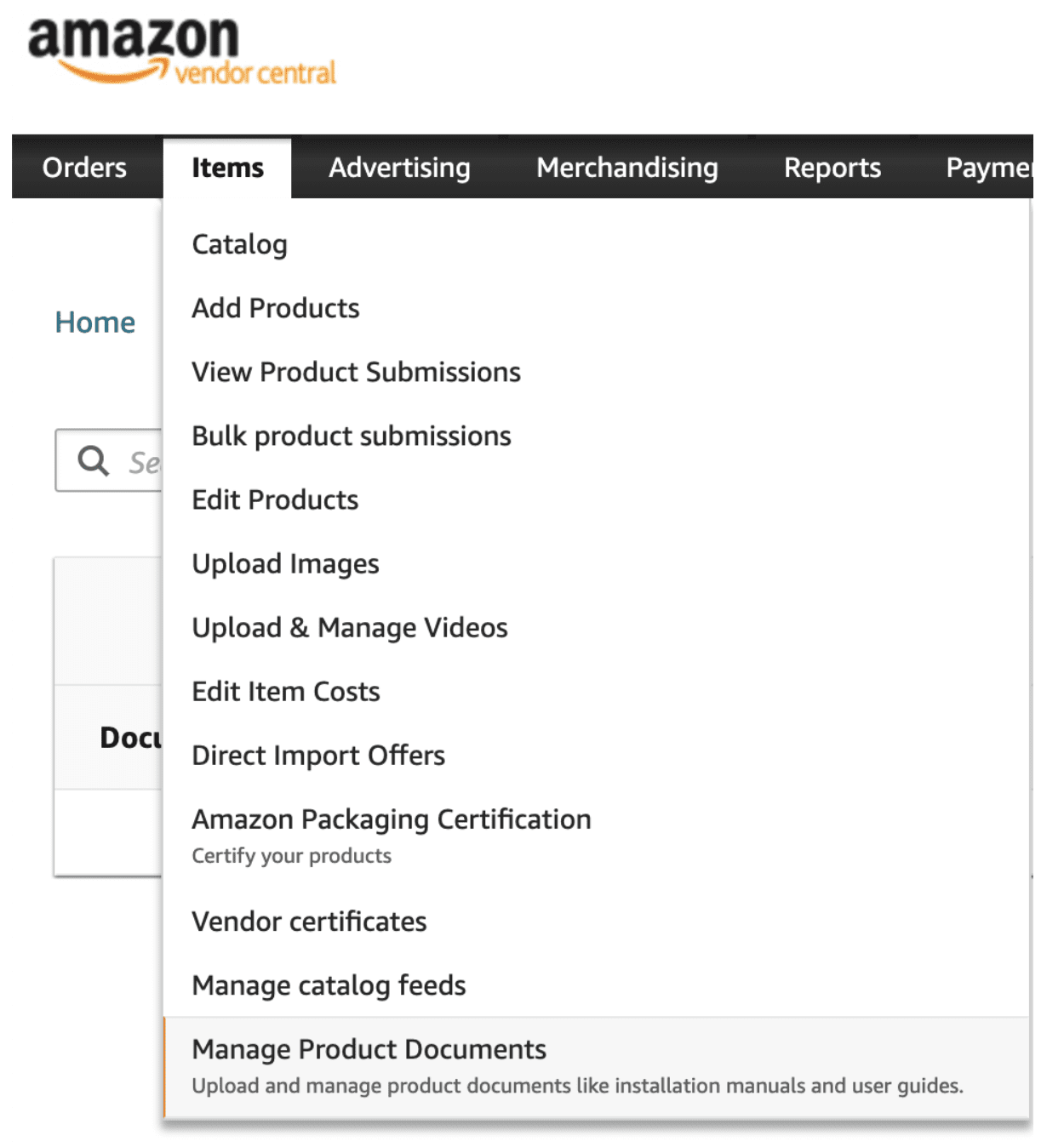The image size is (1064, 1147).
Task: Click the Amazon Vendor Central logo
Action: 181,51
